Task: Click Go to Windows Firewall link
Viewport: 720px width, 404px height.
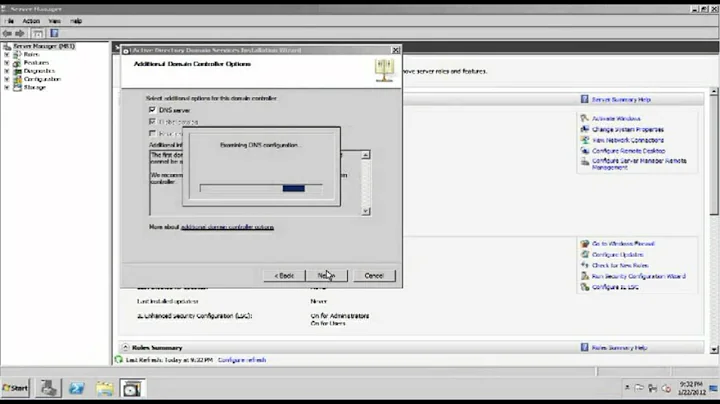Action: coord(623,244)
